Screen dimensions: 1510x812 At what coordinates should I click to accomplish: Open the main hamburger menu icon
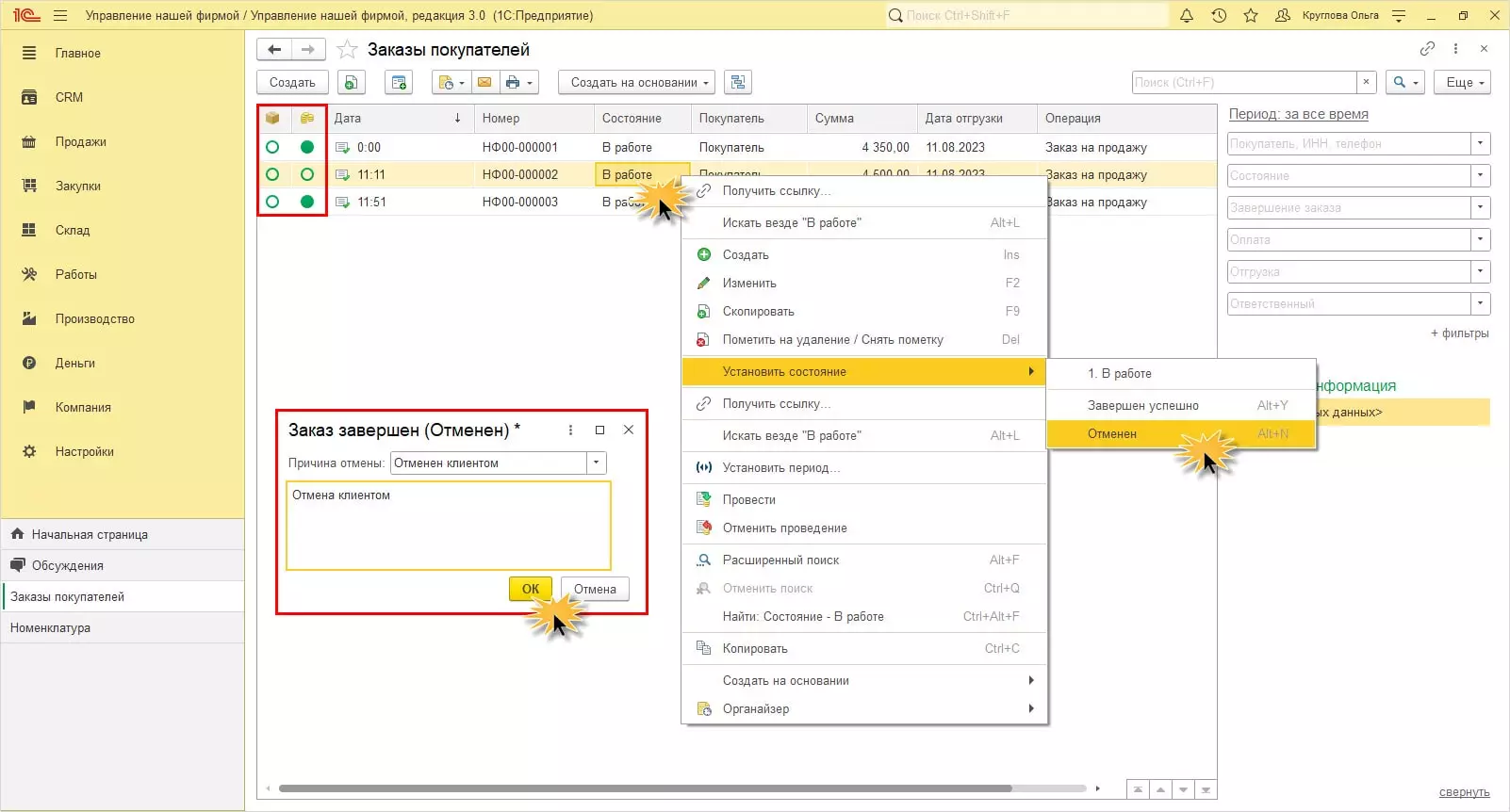[60, 15]
